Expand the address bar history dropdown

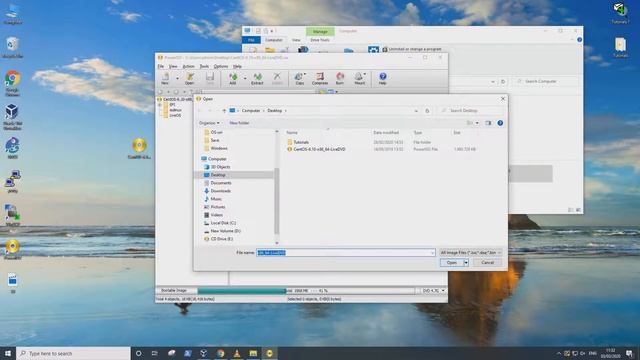[x=416, y=111]
